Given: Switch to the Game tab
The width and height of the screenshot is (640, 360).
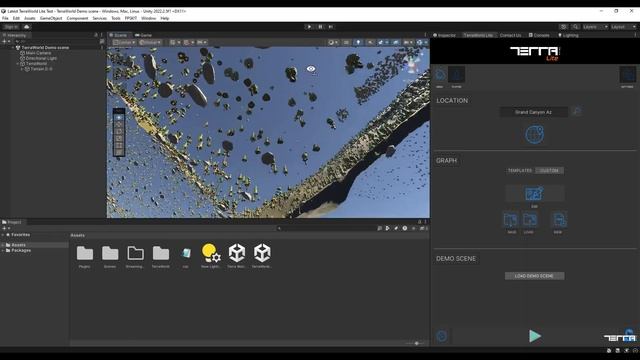Looking at the screenshot, I should click(x=143, y=35).
